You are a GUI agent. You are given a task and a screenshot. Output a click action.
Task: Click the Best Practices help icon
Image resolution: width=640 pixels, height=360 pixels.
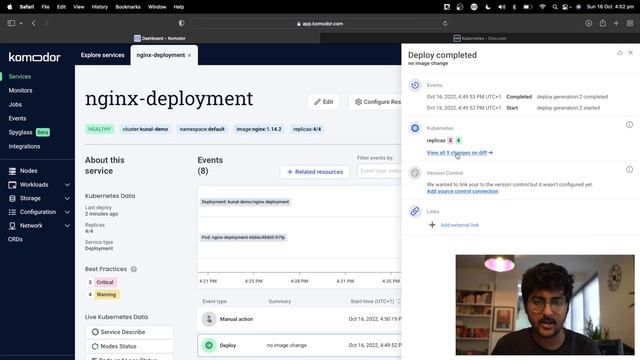point(133,269)
